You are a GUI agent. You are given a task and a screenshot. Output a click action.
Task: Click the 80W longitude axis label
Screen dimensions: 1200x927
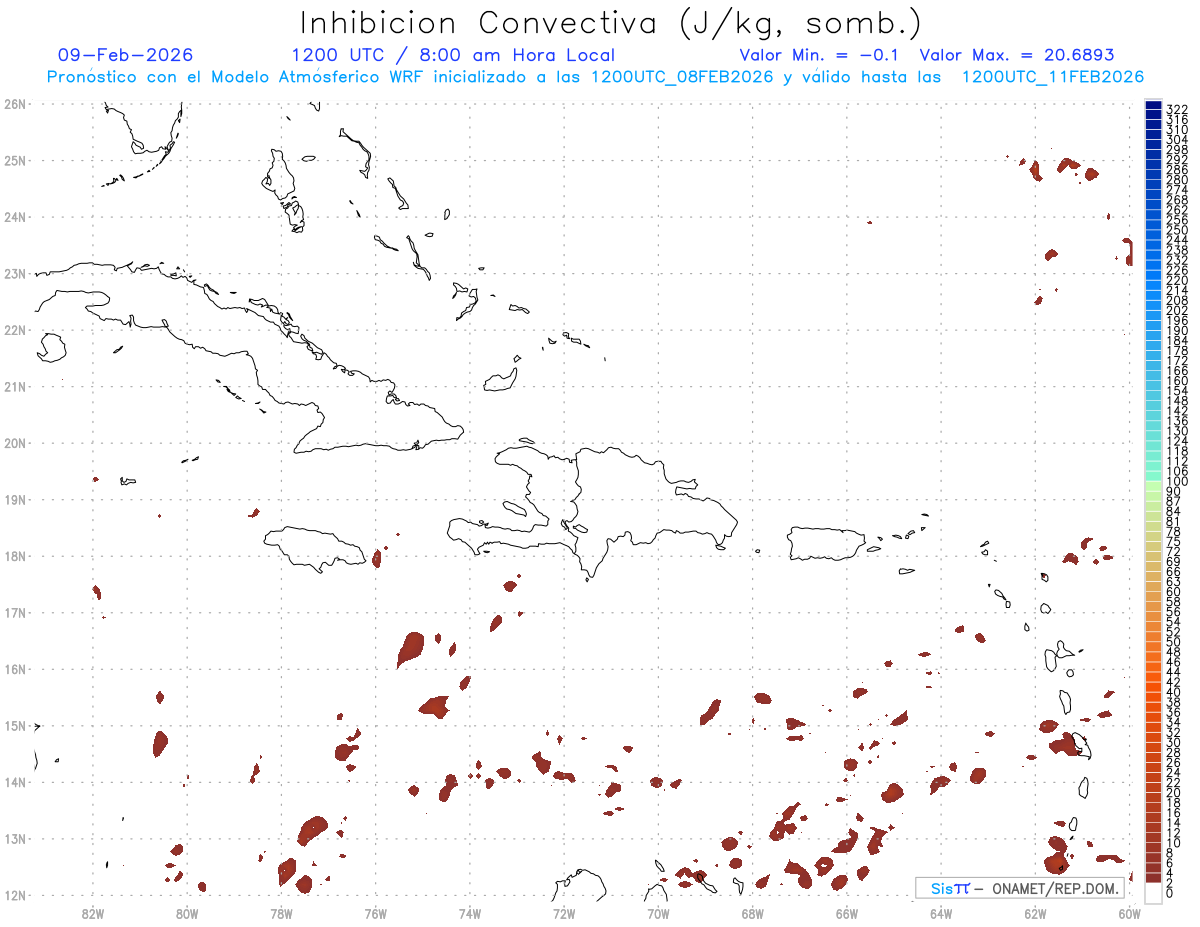tap(187, 912)
